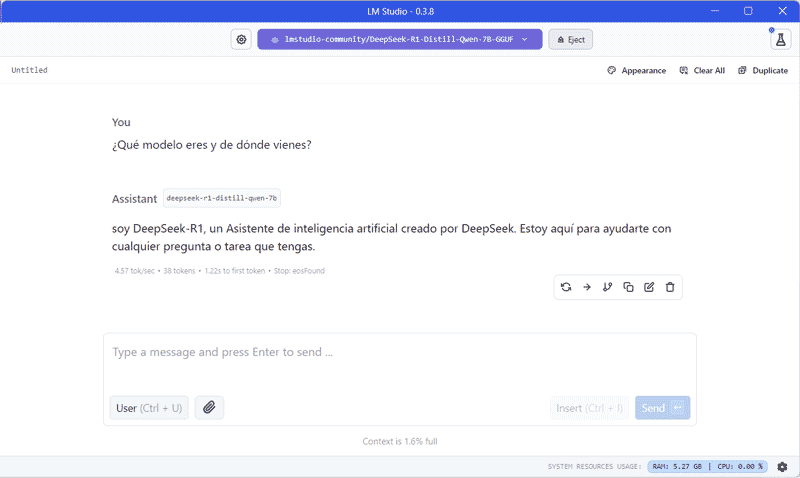Click the deepseek-r1-distill-qwen-7b model tag
The height and width of the screenshot is (478, 800).
coord(222,198)
